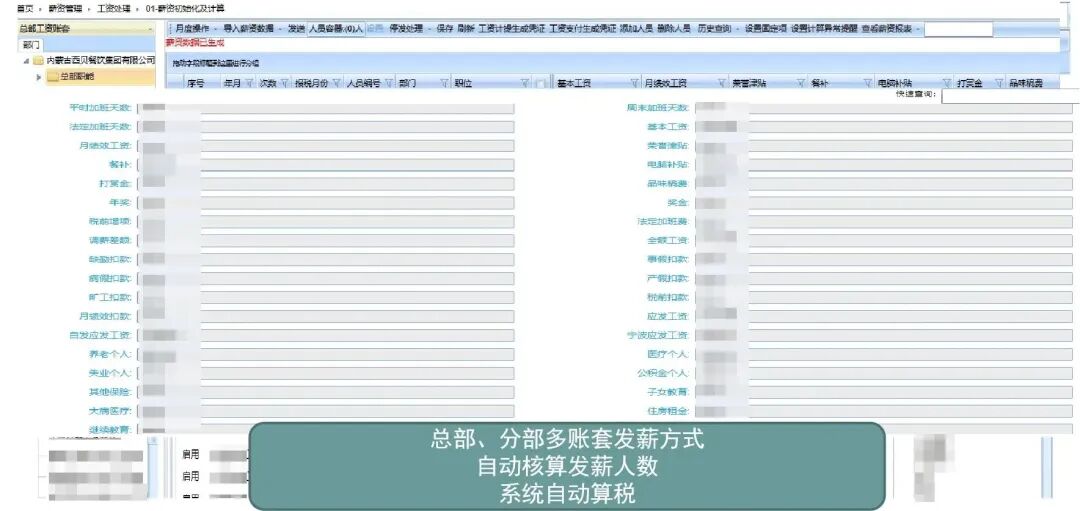Click the text box after 查看薪资报表
The height and width of the screenshot is (511, 1080).
point(958,29)
